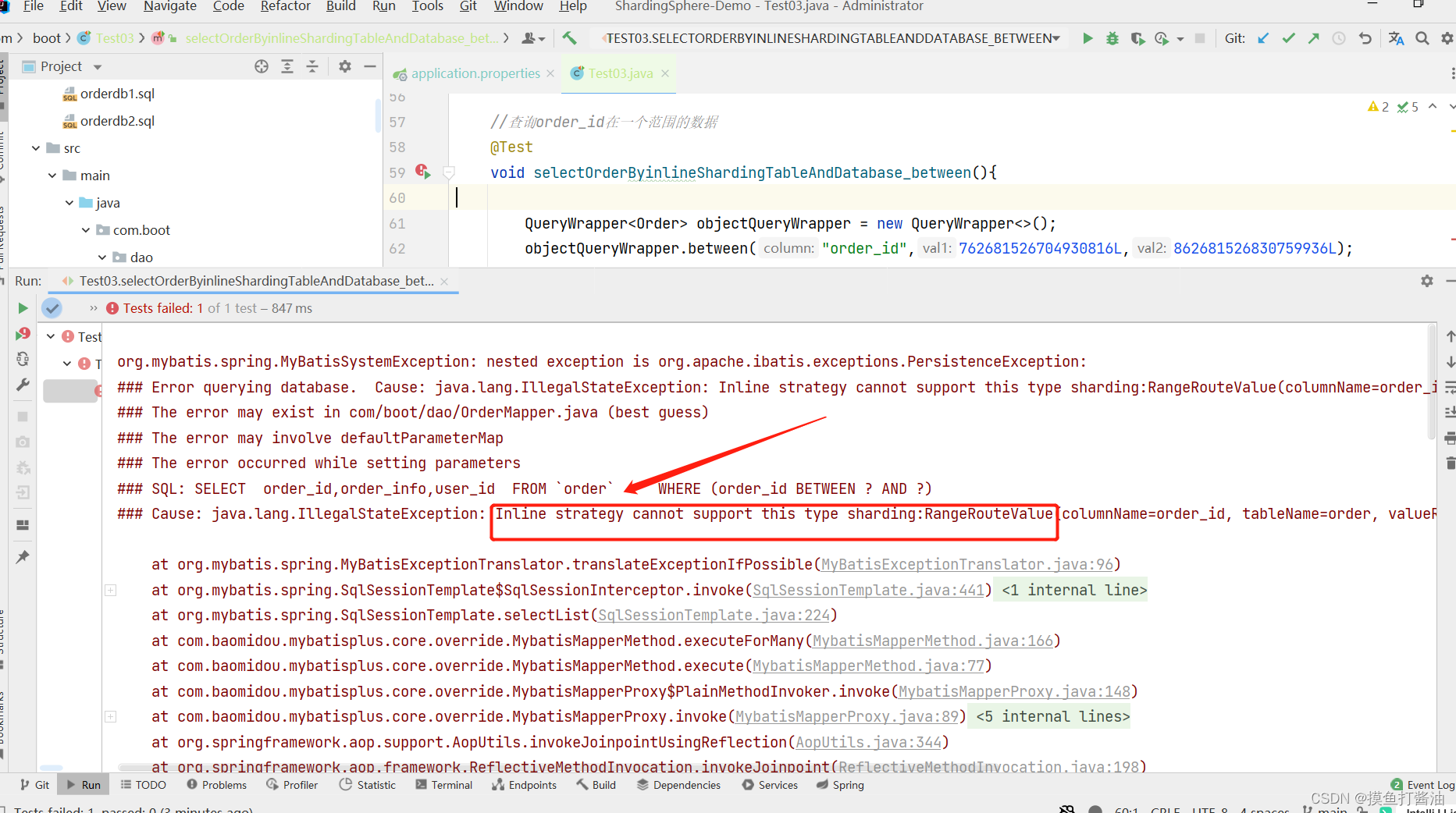Screen dimensions: 1456x813
Task: Open MyBatisExceptionTranslator.java:96 link
Action: tap(967, 564)
